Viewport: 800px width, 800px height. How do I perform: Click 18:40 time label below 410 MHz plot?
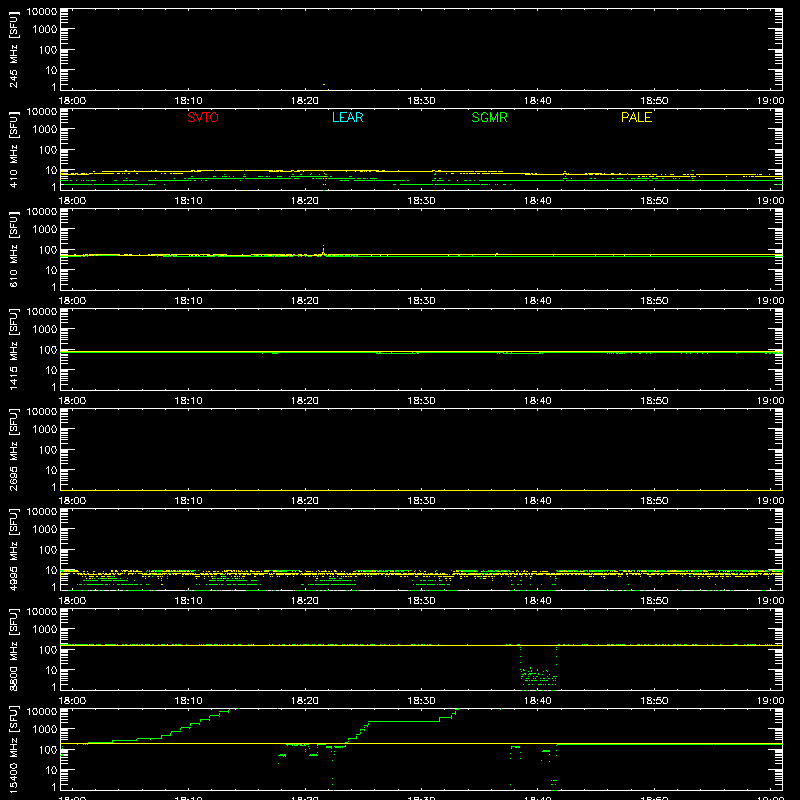[x=538, y=201]
